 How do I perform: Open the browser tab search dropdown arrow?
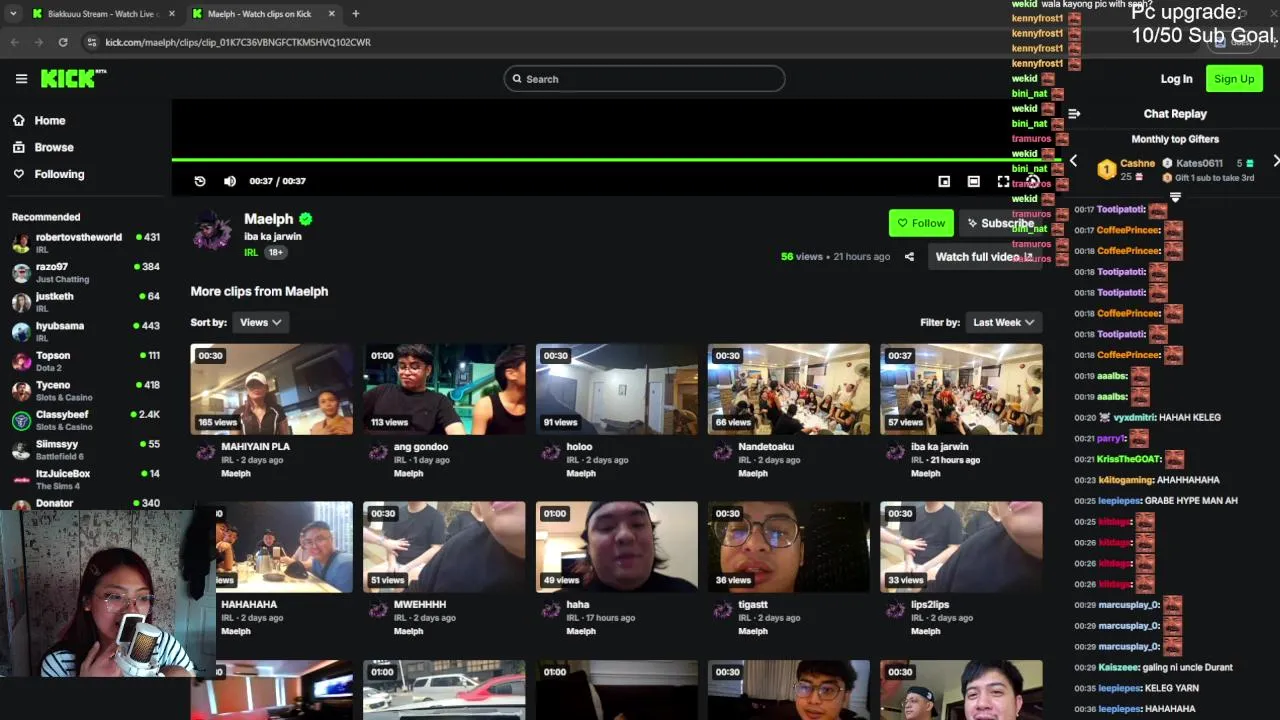point(13,14)
